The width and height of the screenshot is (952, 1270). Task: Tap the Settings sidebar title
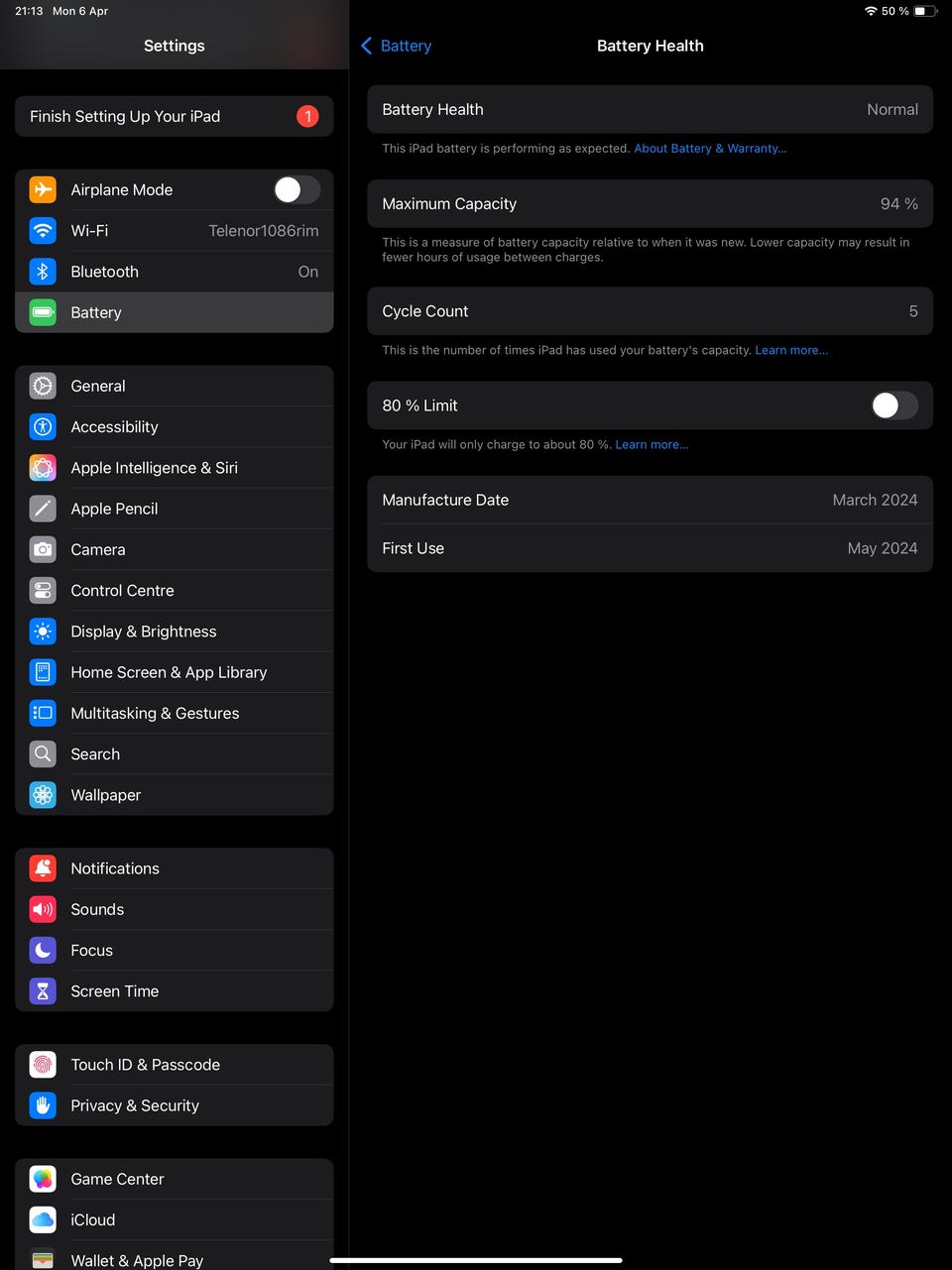[175, 46]
